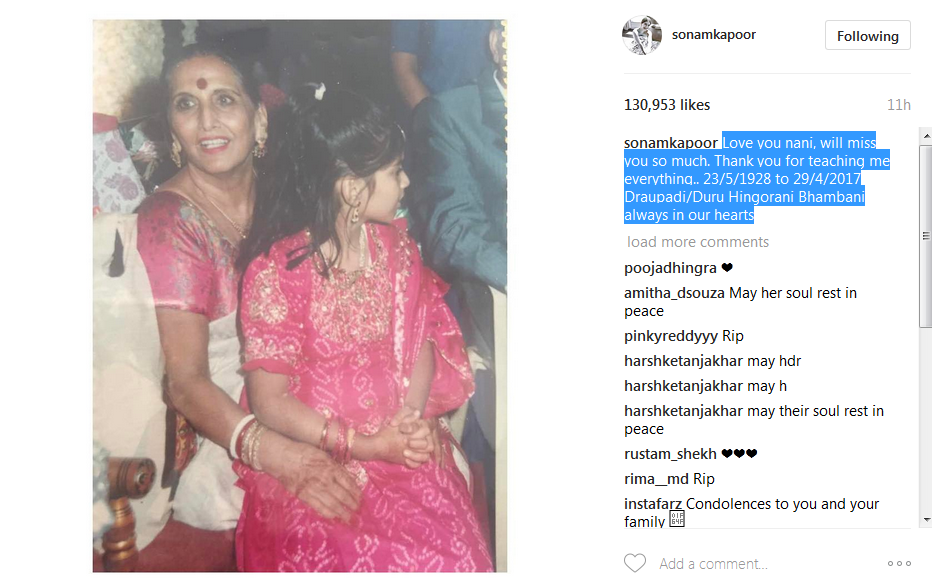This screenshot has width=932, height=584.
Task: Open rustam_shekh's profile link
Action: pyautogui.click(x=670, y=454)
